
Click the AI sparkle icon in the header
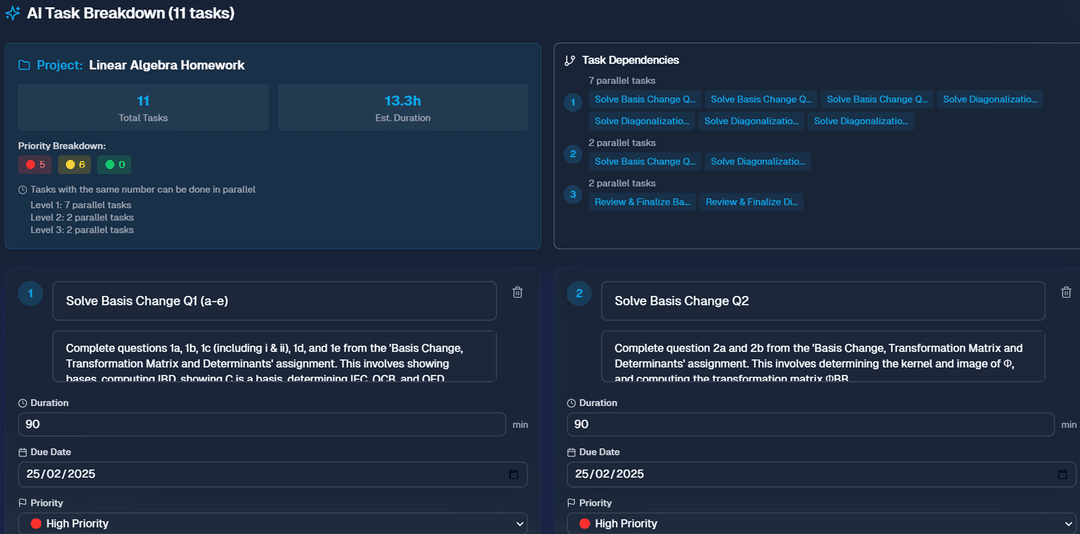[x=13, y=13]
